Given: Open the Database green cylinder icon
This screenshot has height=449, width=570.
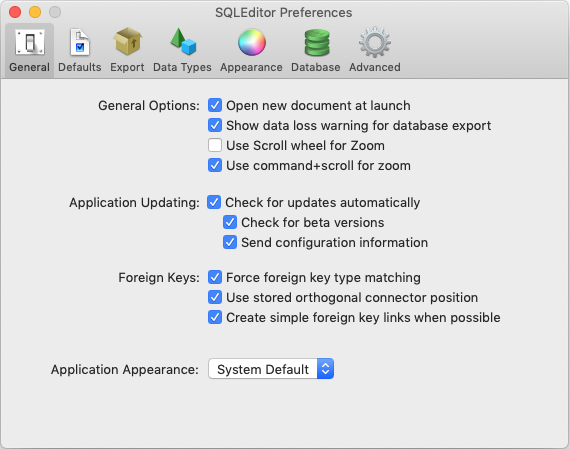Looking at the screenshot, I should coord(317,43).
